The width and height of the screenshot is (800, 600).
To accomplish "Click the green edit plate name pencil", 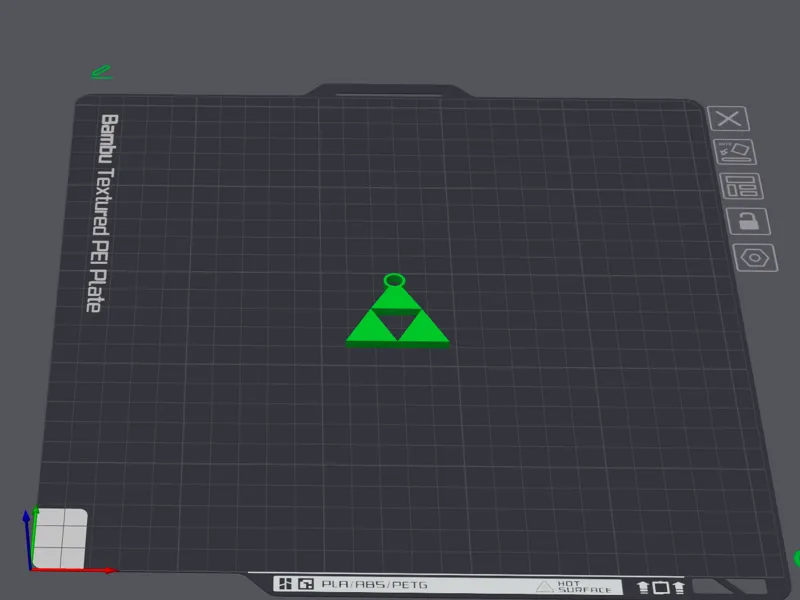I will (x=102, y=72).
